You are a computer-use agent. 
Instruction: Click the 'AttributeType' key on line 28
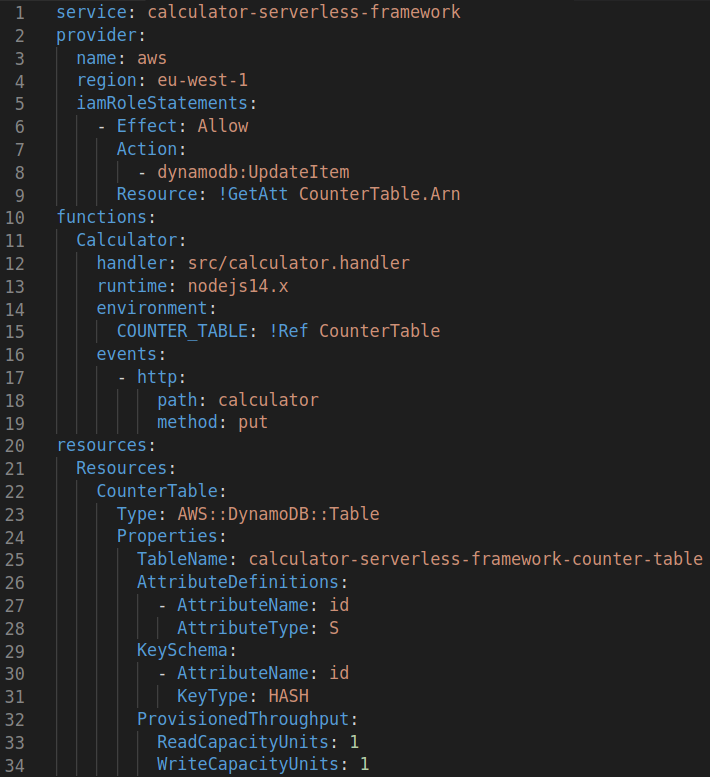coord(243,628)
